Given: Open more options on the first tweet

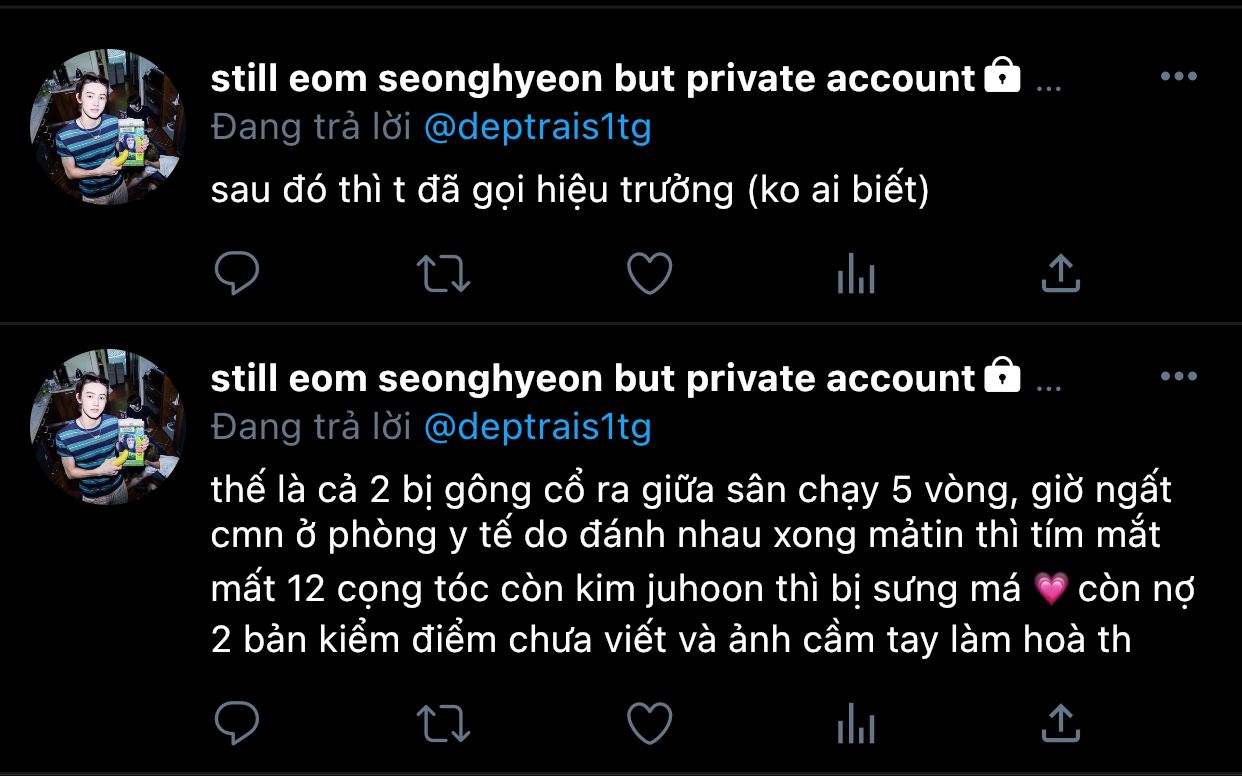Looking at the screenshot, I should pyautogui.click(x=1179, y=77).
